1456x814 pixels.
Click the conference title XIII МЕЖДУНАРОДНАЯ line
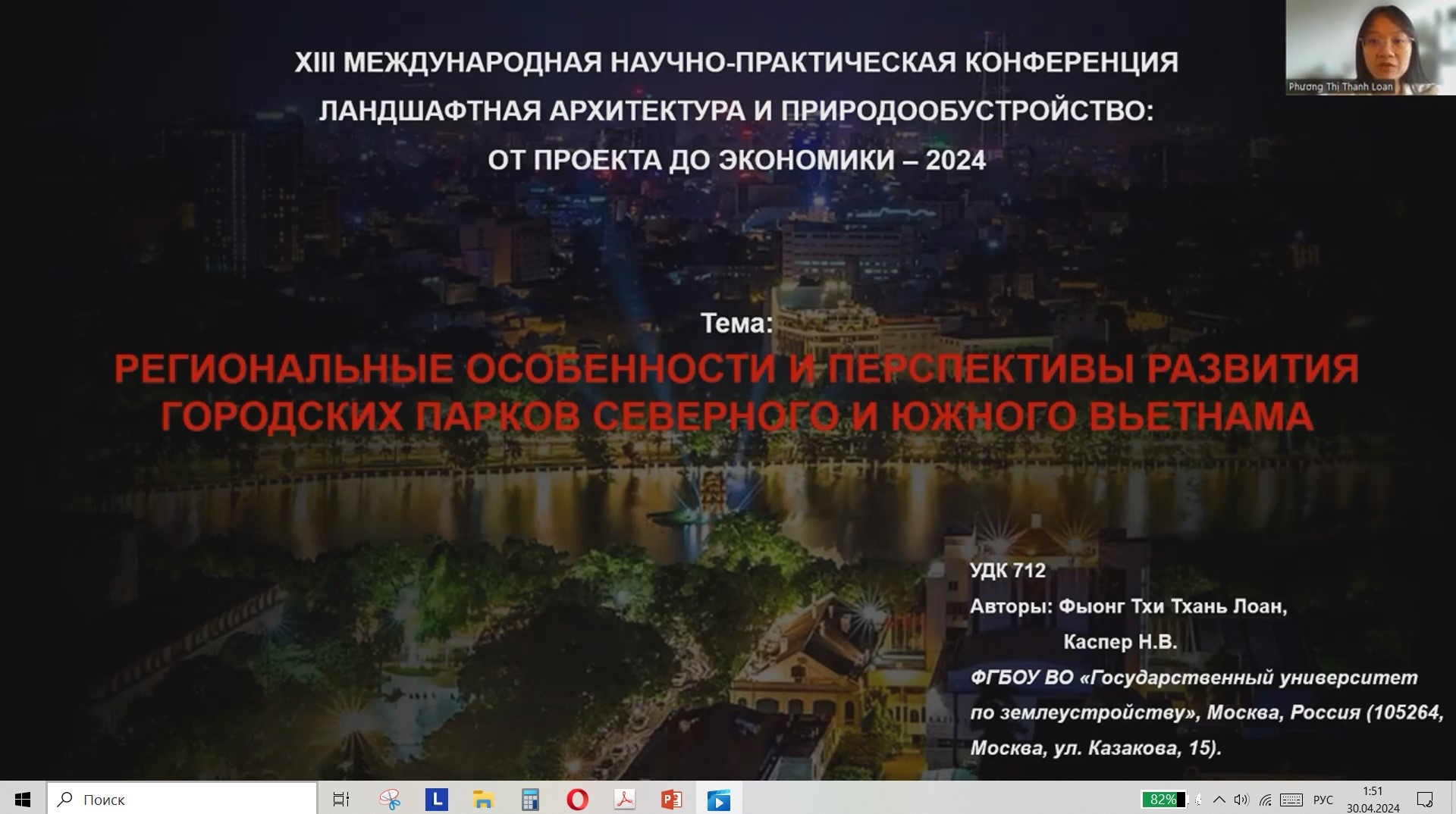pos(736,62)
